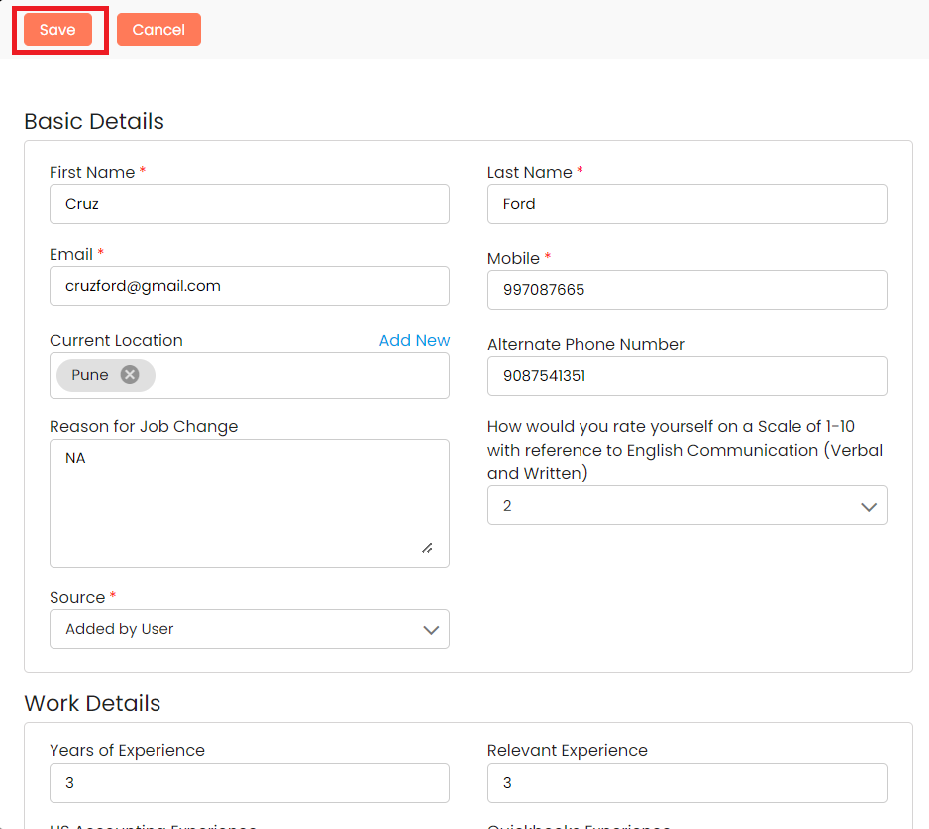The height and width of the screenshot is (829, 929).
Task: Click the Current Location label
Action: pyautogui.click(x=116, y=340)
